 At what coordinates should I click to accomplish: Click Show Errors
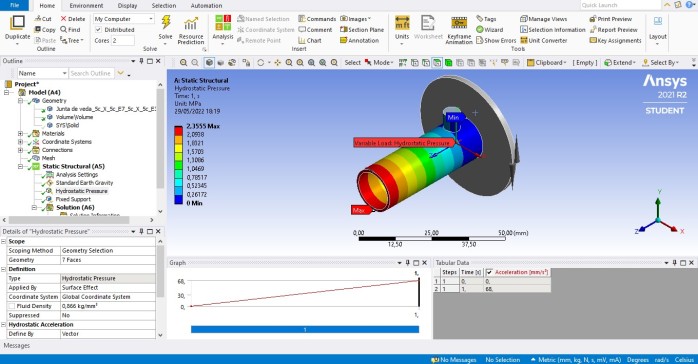[x=496, y=40]
